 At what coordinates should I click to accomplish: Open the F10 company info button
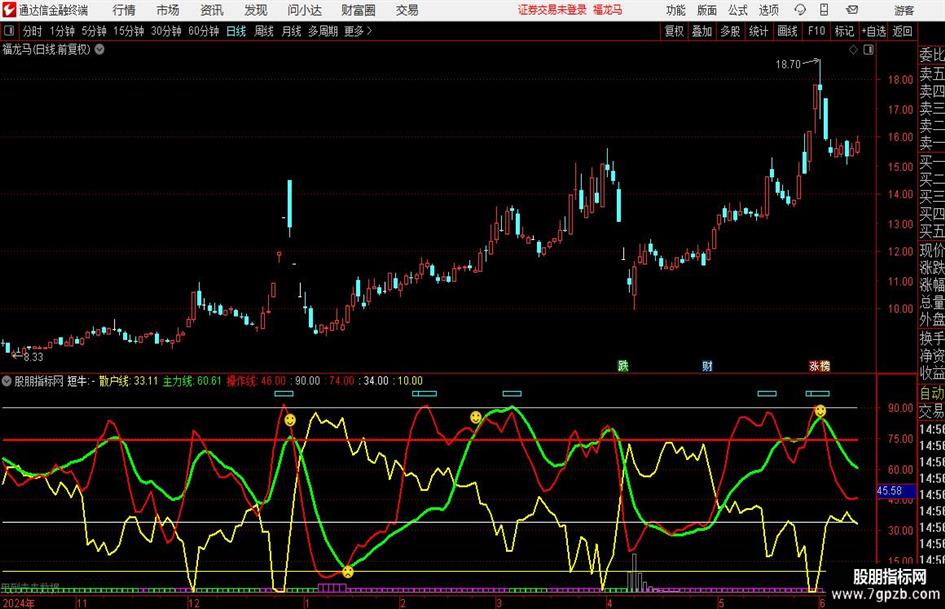(817, 31)
